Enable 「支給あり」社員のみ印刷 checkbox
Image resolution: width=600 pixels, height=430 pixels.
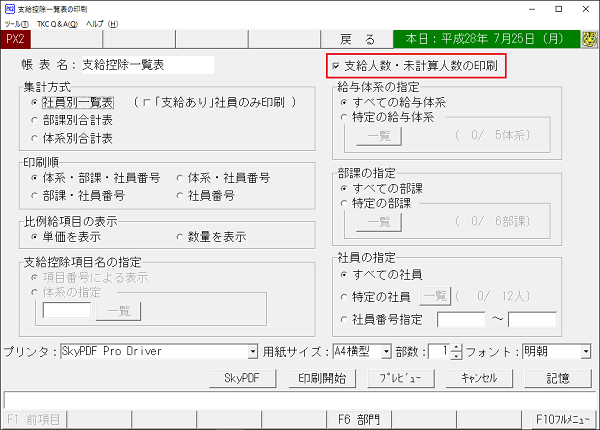pos(147,103)
